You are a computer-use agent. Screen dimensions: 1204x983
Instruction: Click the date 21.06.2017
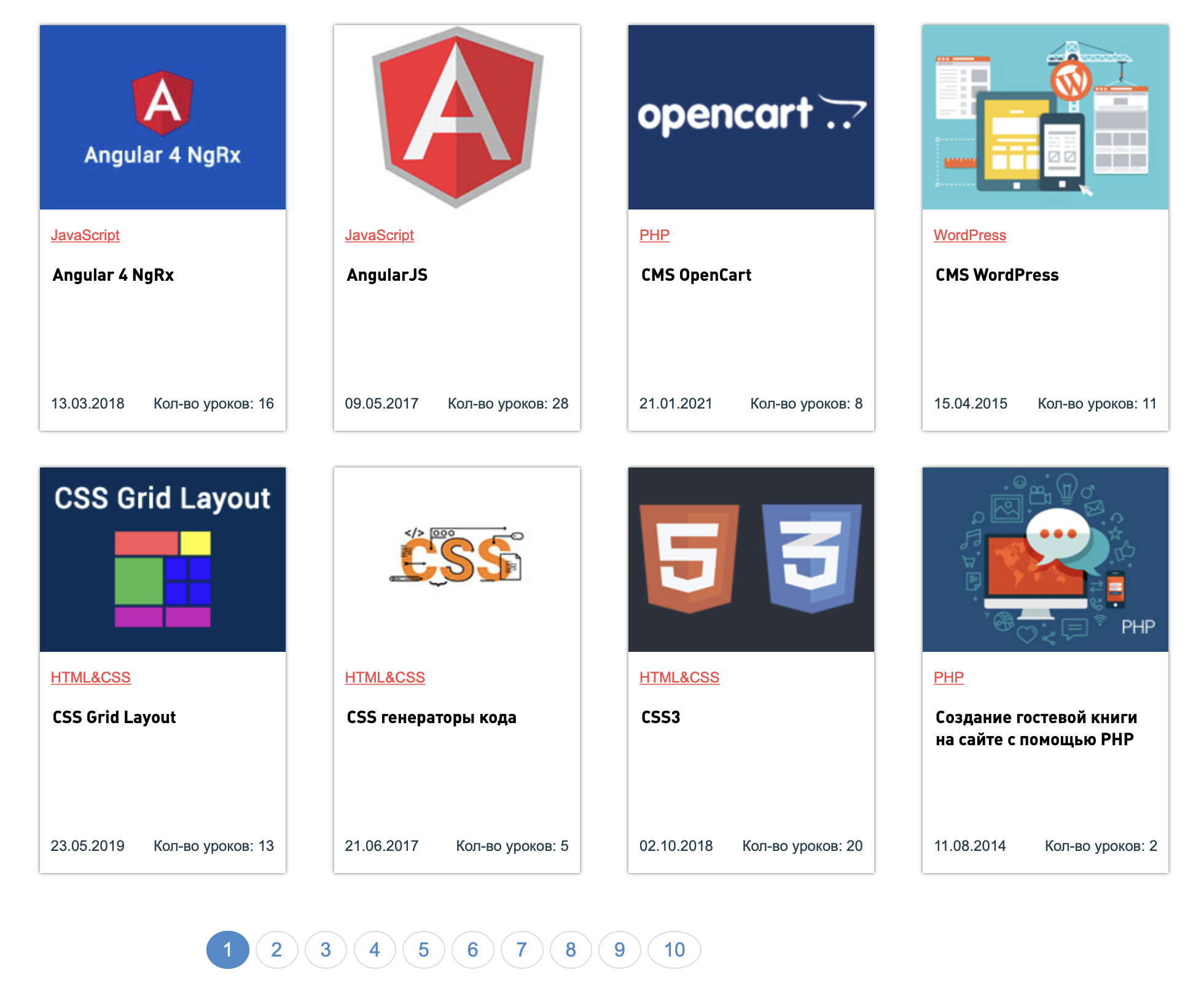tap(382, 846)
